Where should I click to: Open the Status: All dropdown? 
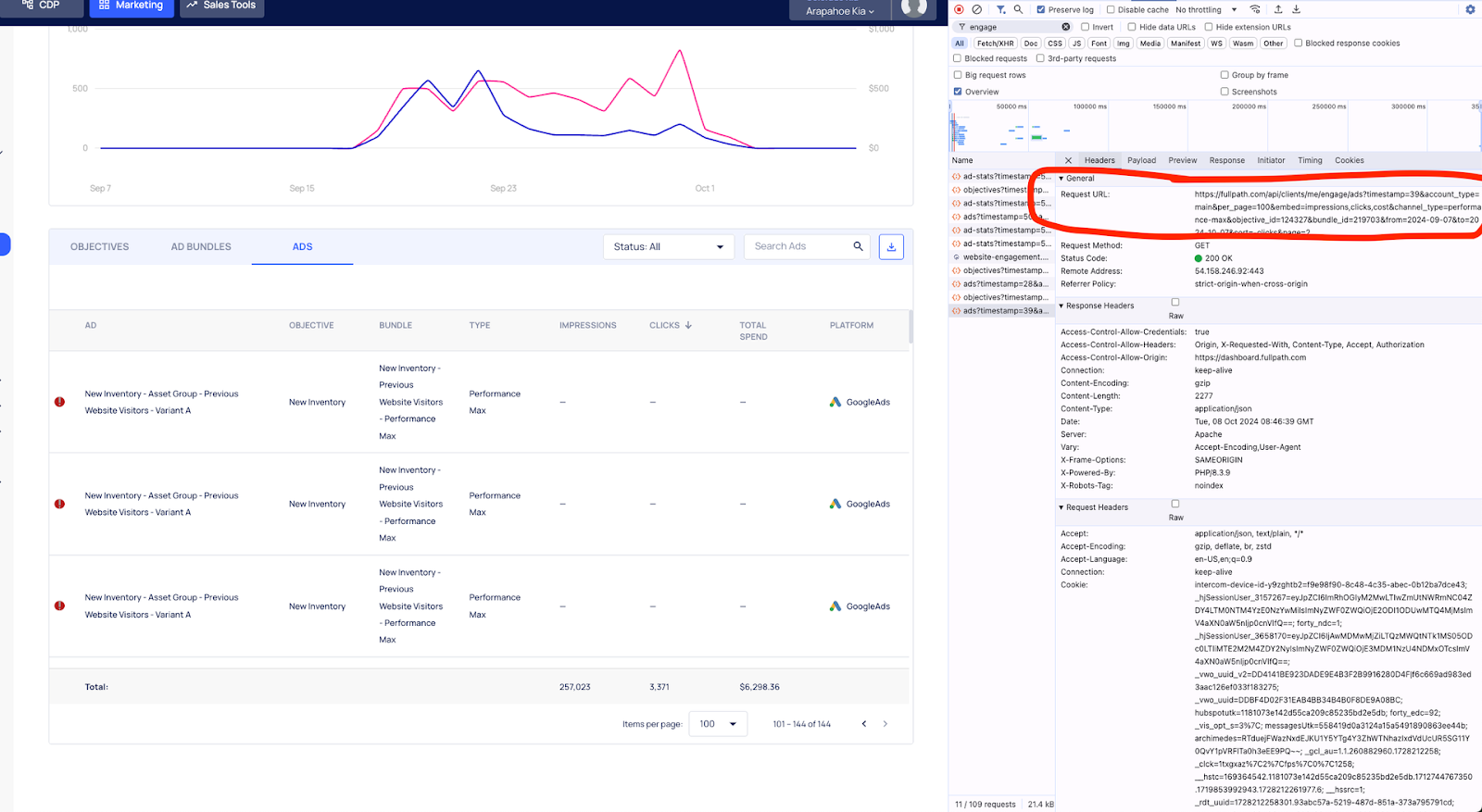coord(668,247)
